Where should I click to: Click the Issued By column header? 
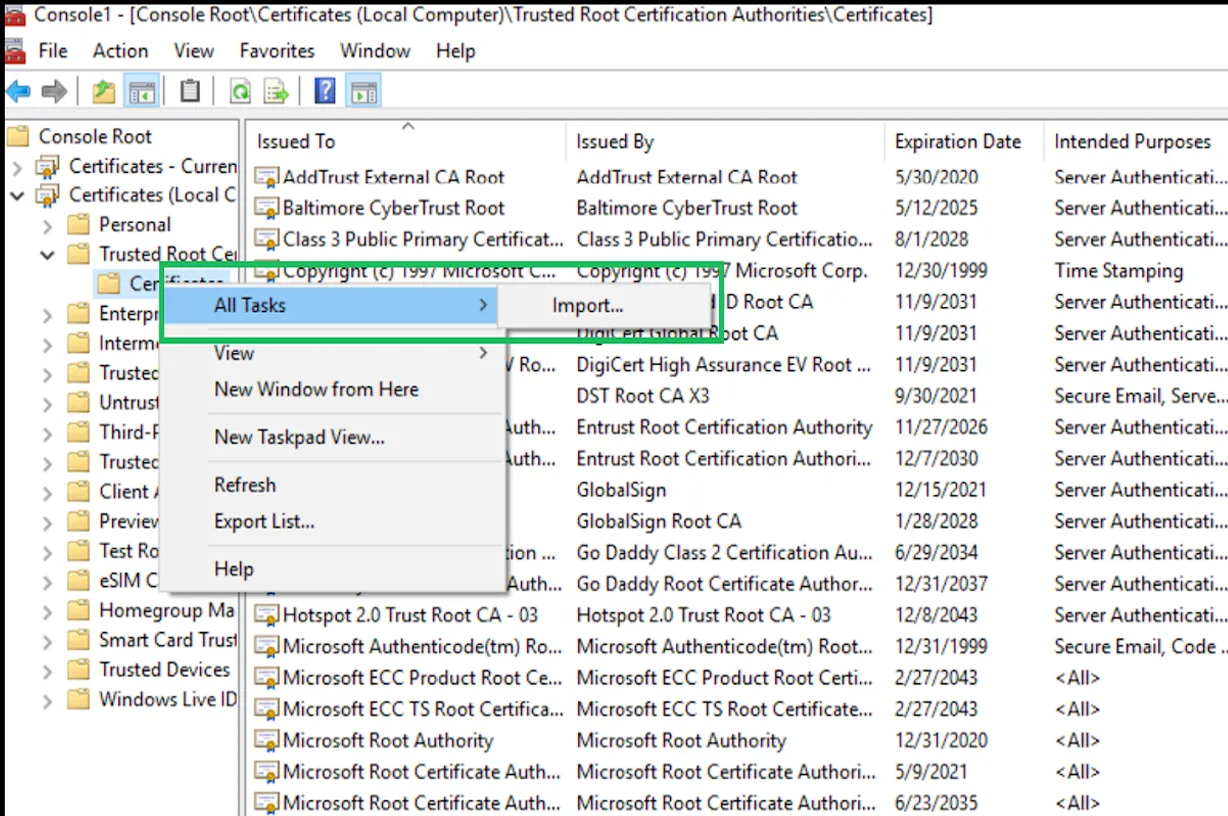(614, 142)
